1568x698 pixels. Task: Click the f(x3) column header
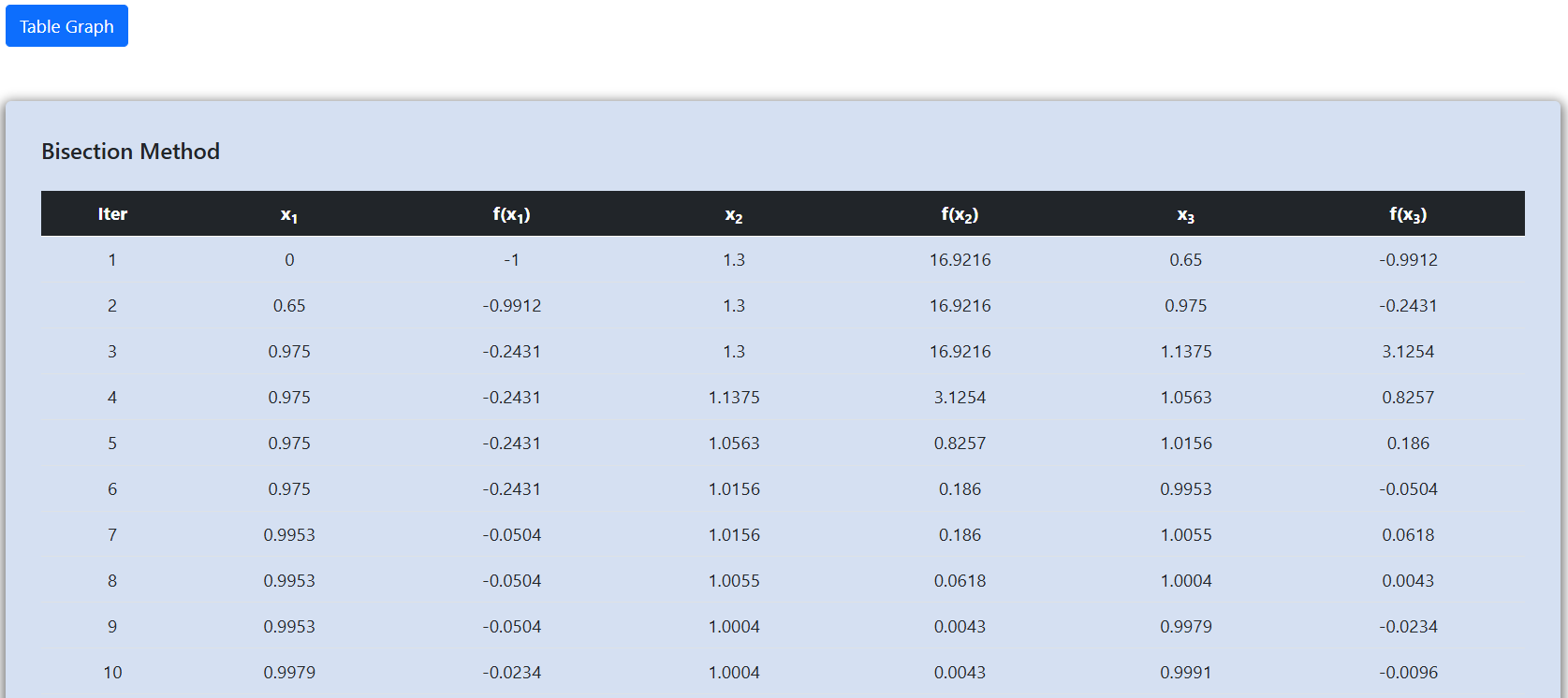(x=1408, y=214)
